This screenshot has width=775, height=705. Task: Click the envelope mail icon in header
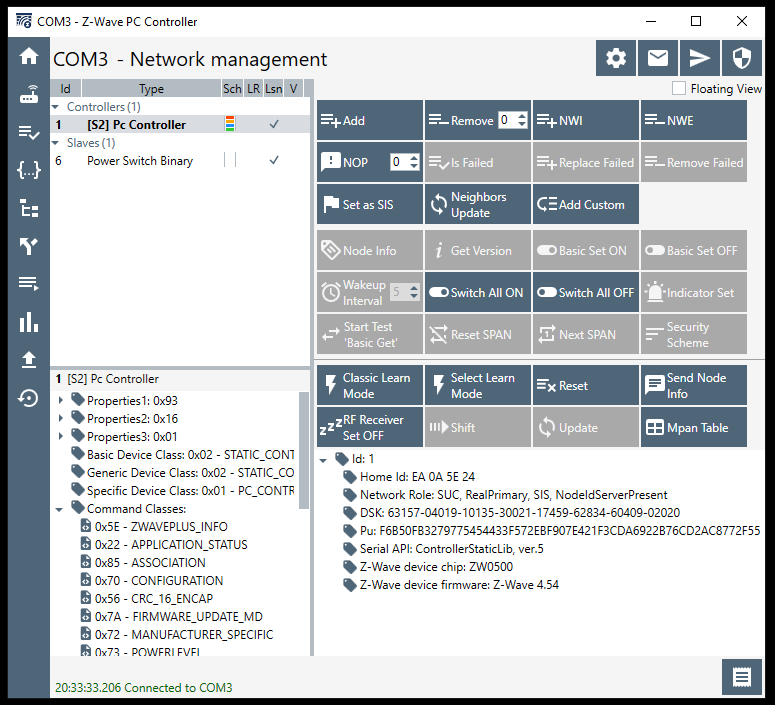657,59
